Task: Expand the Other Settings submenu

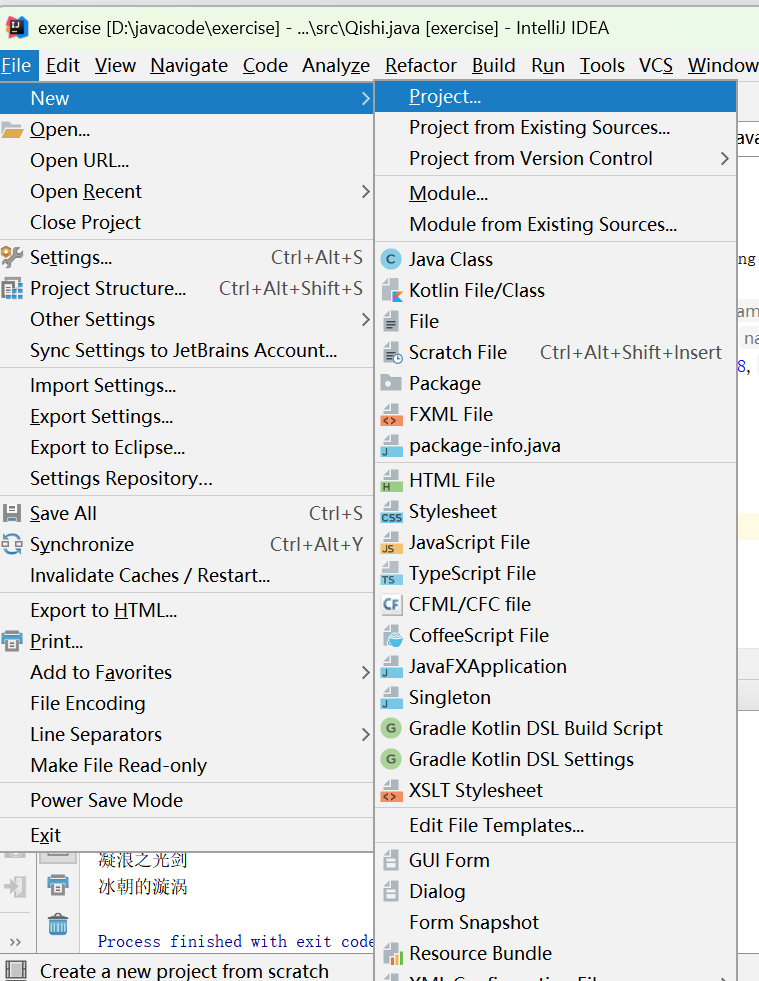Action: click(365, 320)
